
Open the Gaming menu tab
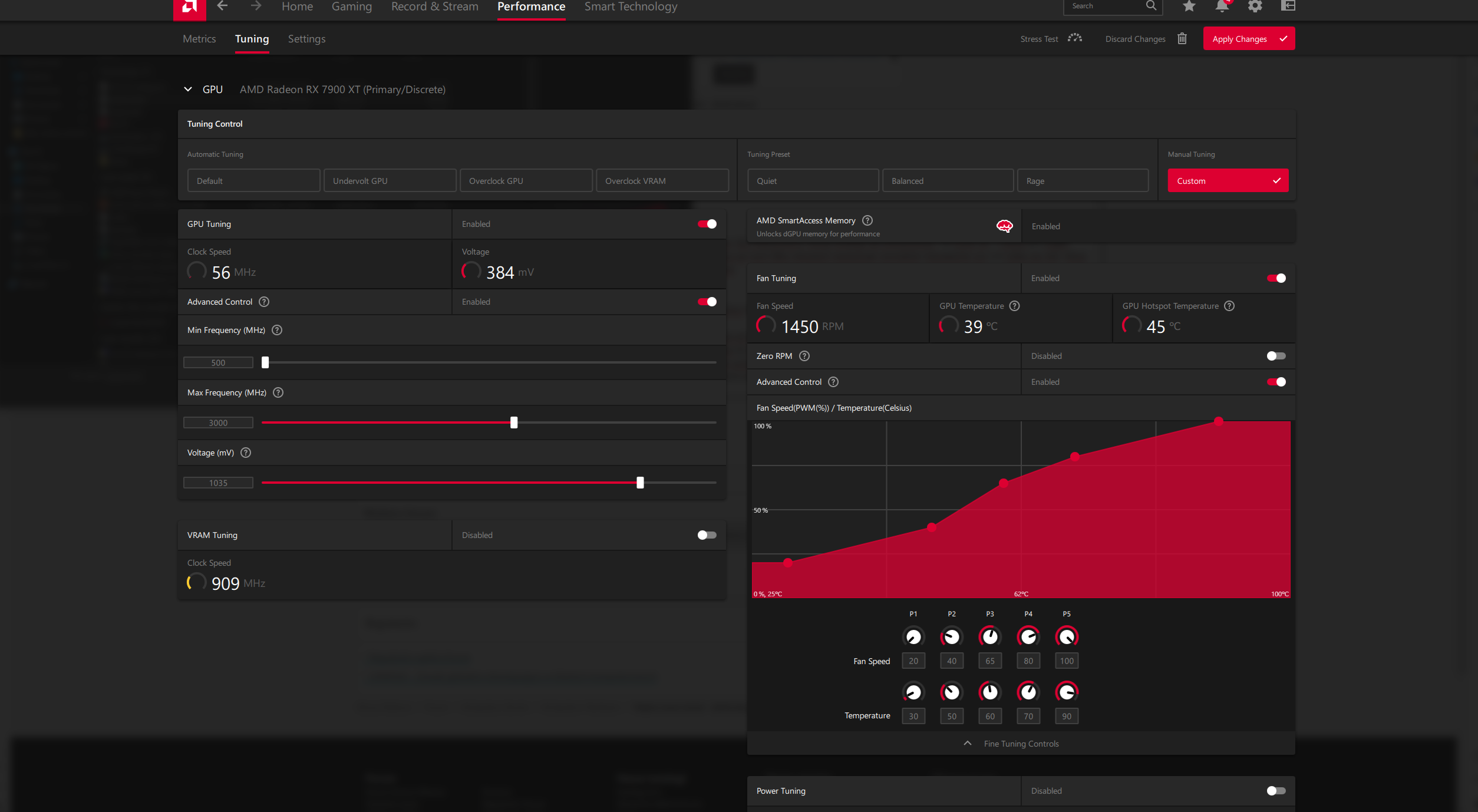[352, 6]
